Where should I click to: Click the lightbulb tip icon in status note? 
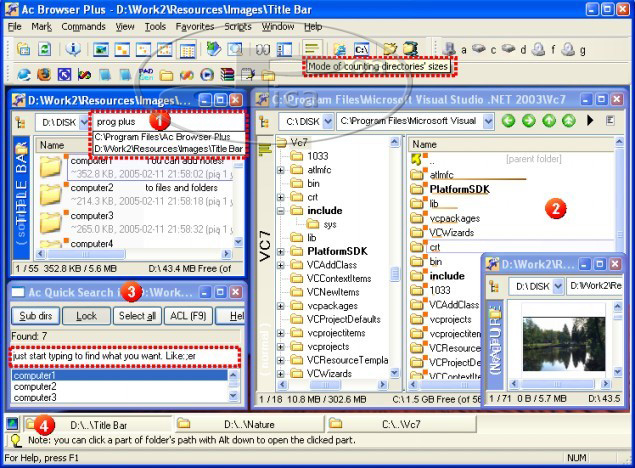click(x=16, y=439)
